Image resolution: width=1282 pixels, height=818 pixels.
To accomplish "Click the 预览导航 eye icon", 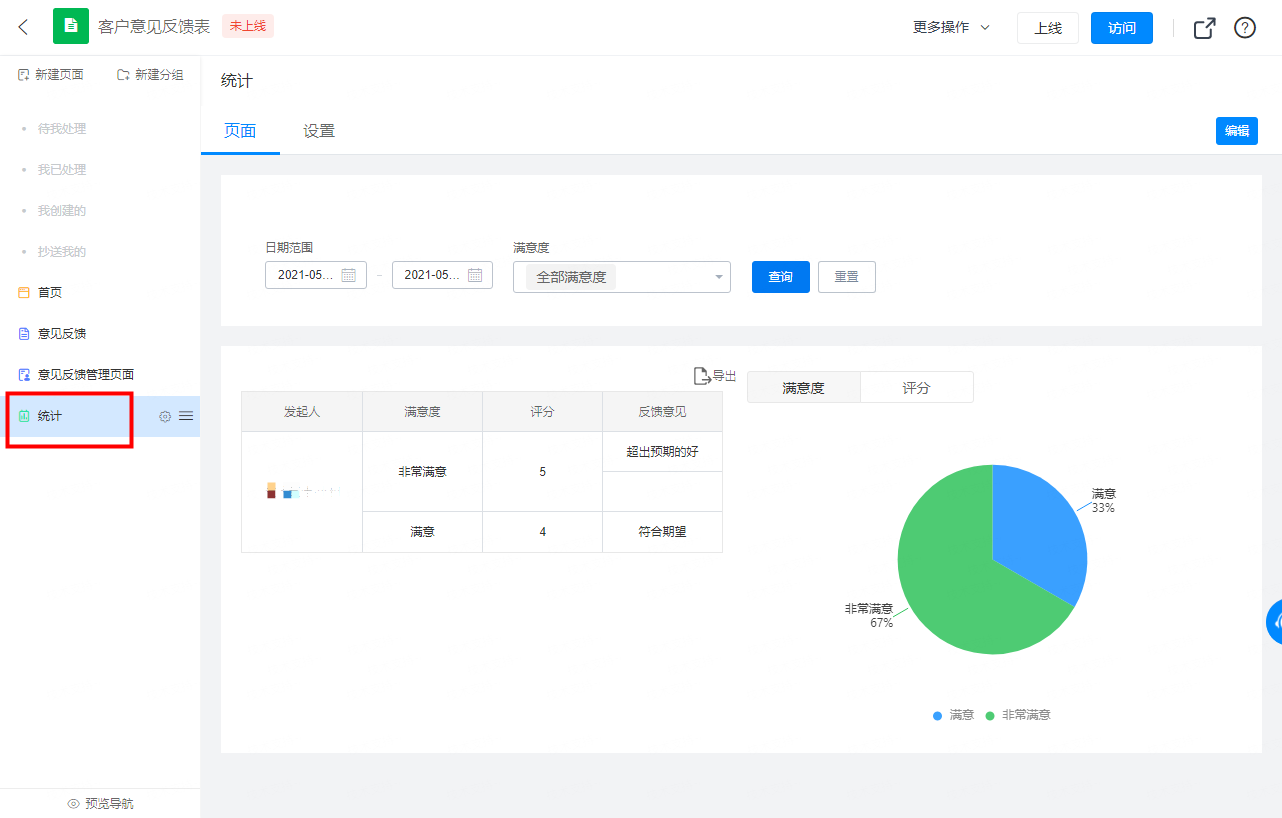I will point(73,804).
